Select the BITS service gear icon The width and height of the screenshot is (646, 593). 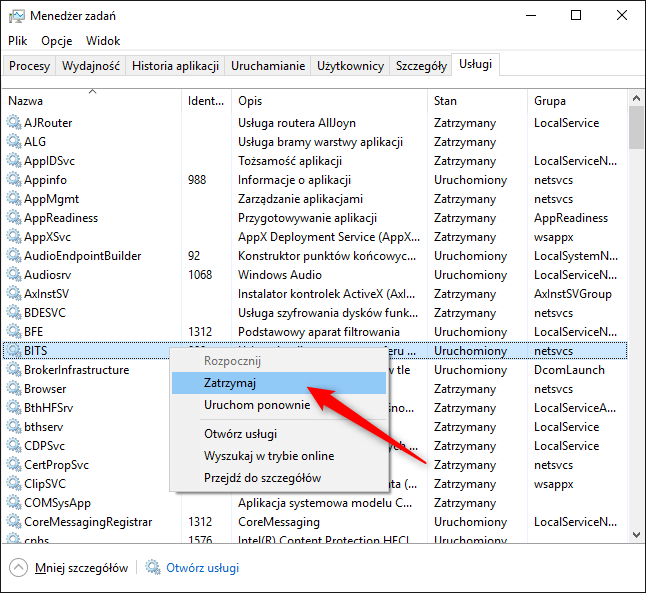(14, 351)
